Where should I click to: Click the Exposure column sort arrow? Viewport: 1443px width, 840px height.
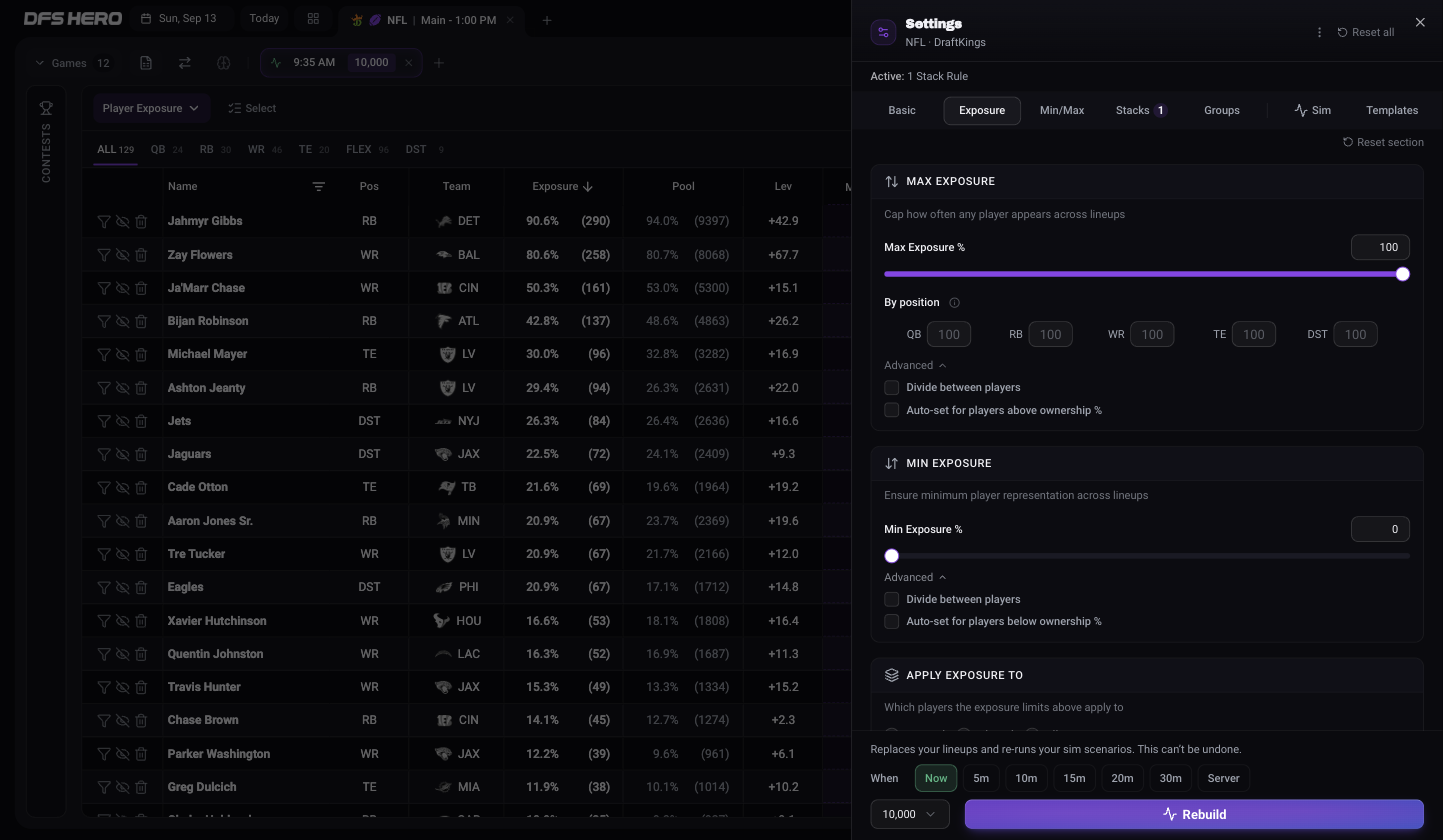(x=588, y=186)
